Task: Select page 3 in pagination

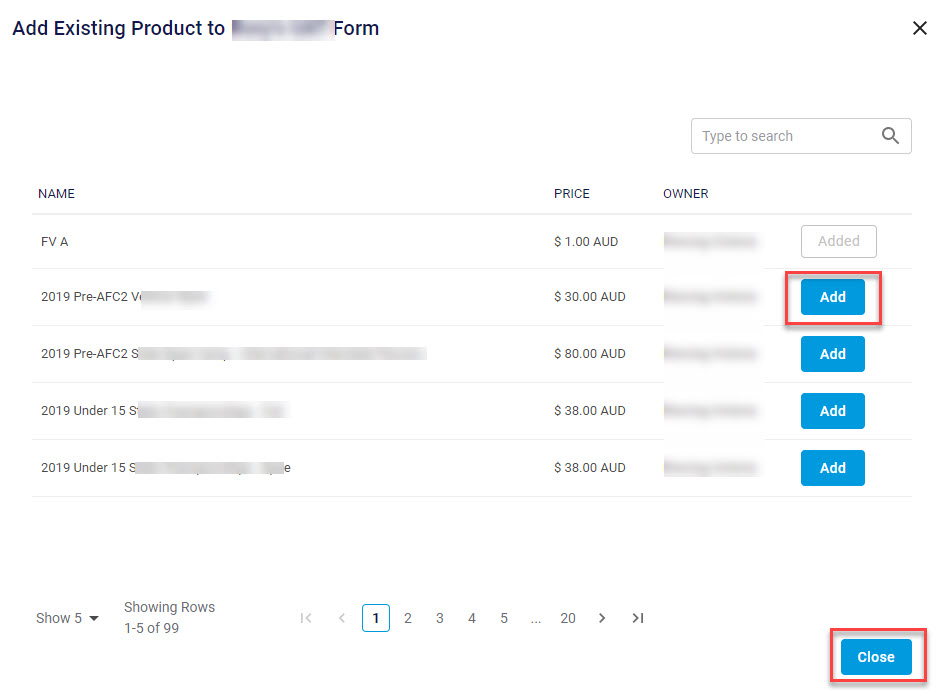Action: [x=440, y=618]
